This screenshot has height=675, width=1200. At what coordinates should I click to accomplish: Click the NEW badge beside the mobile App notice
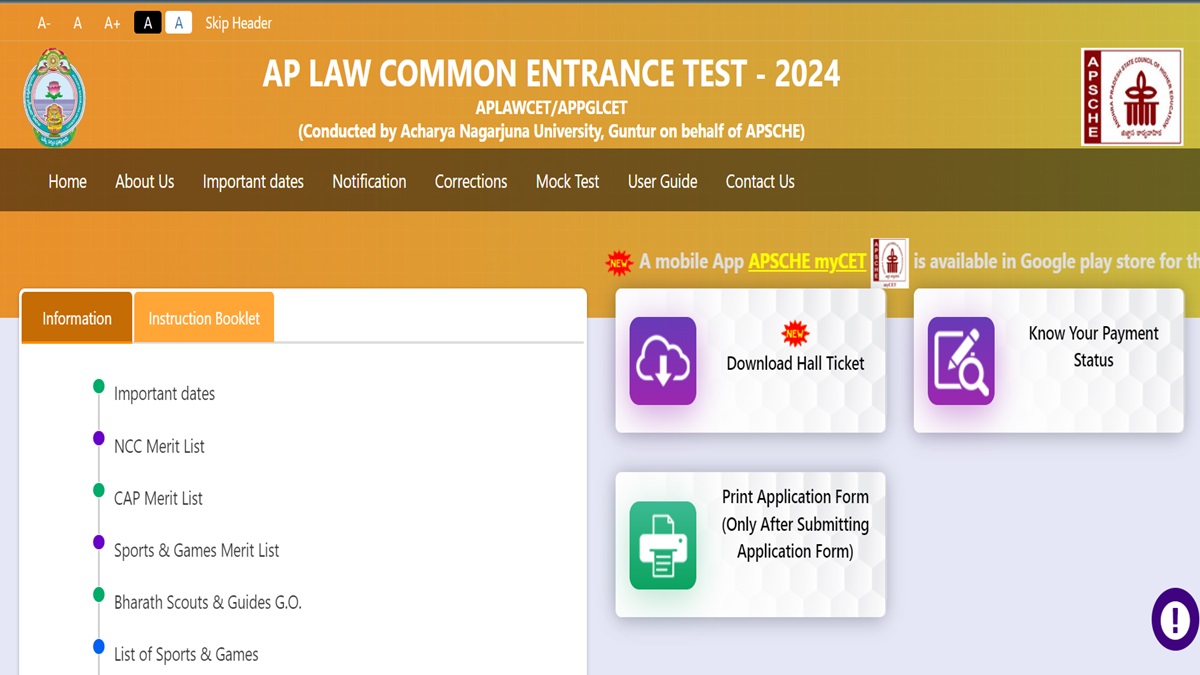click(619, 263)
